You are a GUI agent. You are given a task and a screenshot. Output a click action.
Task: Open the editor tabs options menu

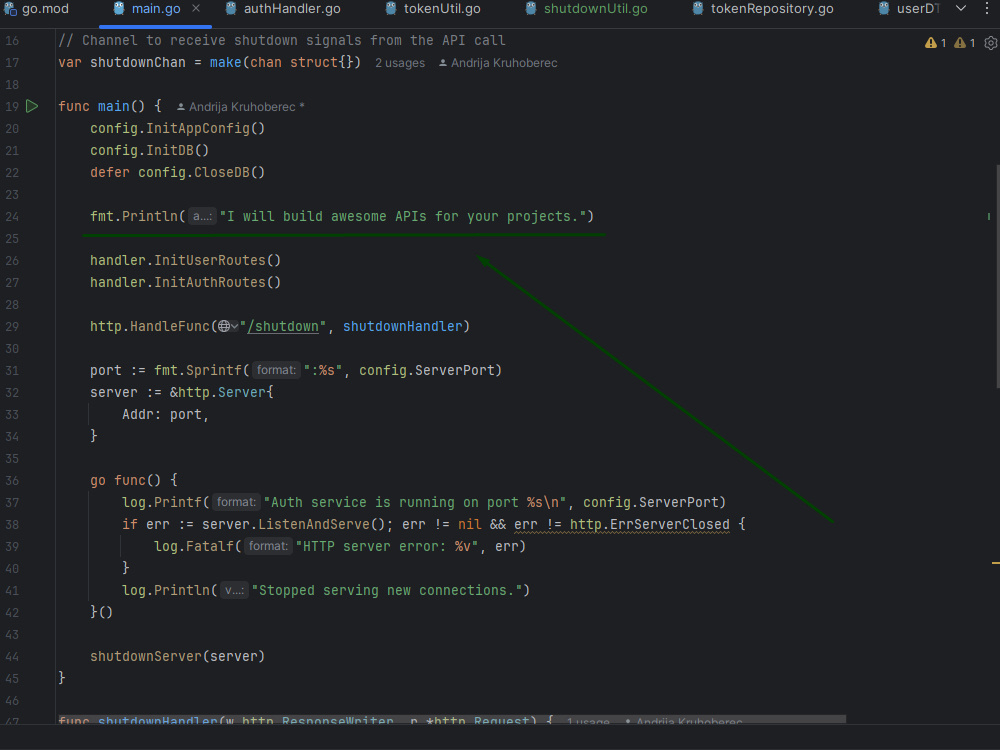point(987,8)
